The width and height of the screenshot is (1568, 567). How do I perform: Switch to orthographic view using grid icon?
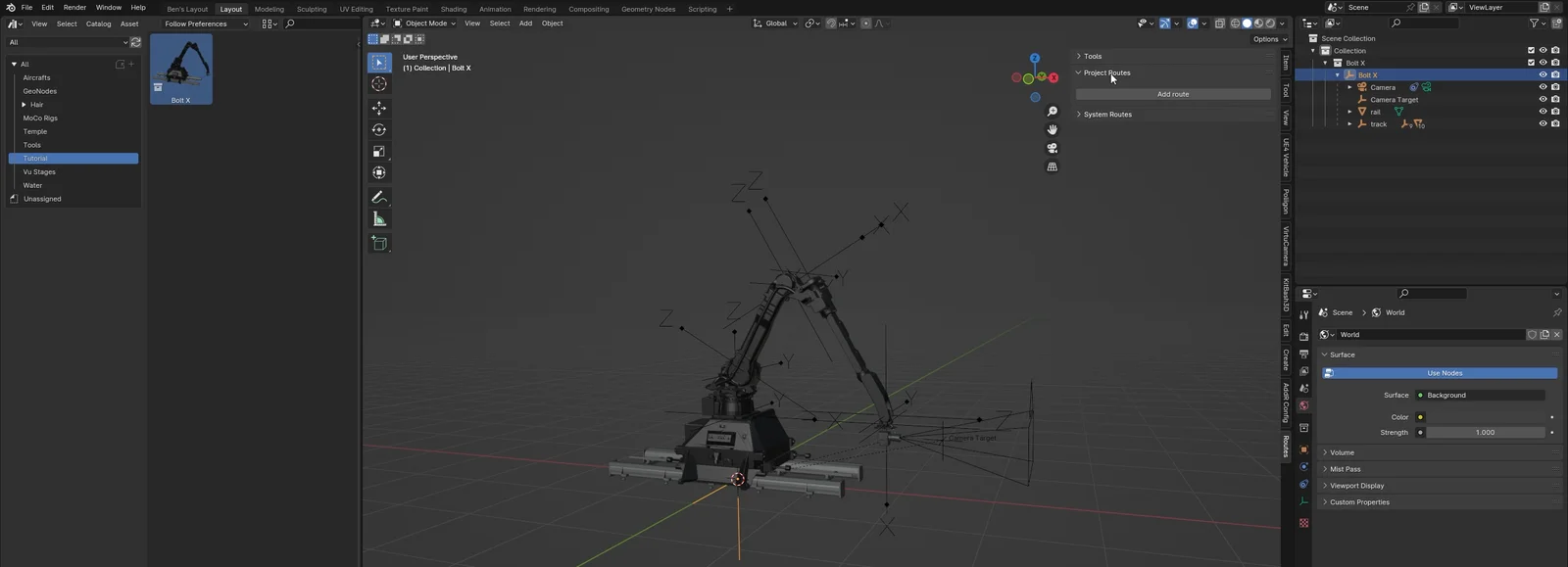coord(1053,166)
